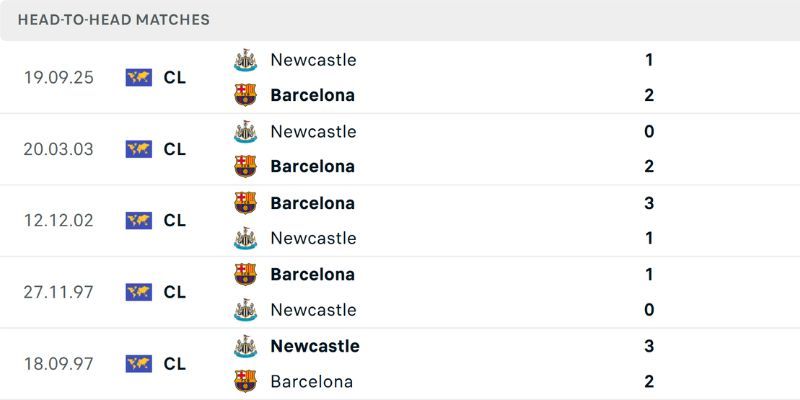Click the Head-to-Head Matches header
Viewport: 800px width, 400px height.
coord(114,20)
